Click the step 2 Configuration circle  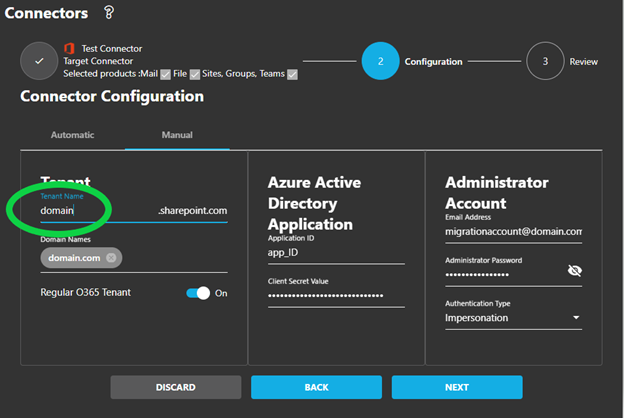(381, 61)
